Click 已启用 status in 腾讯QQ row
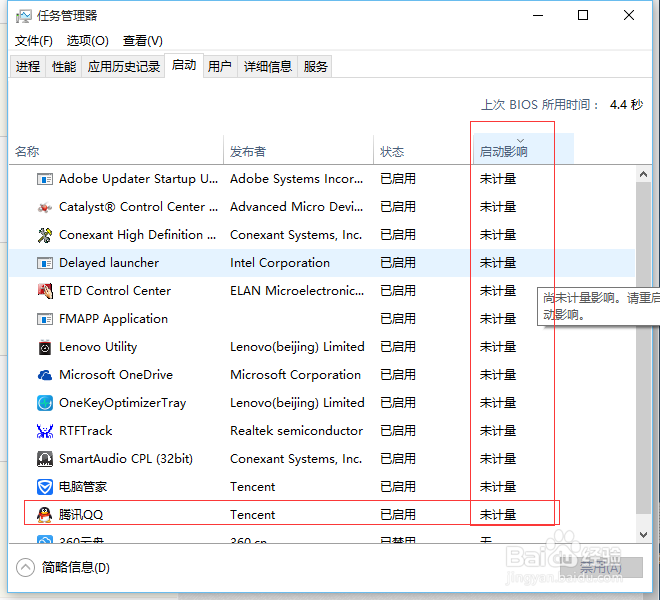Image resolution: width=660 pixels, height=600 pixels. [398, 515]
